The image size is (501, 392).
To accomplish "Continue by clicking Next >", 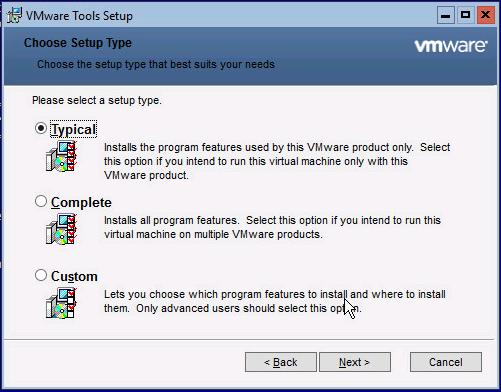I will 355,362.
